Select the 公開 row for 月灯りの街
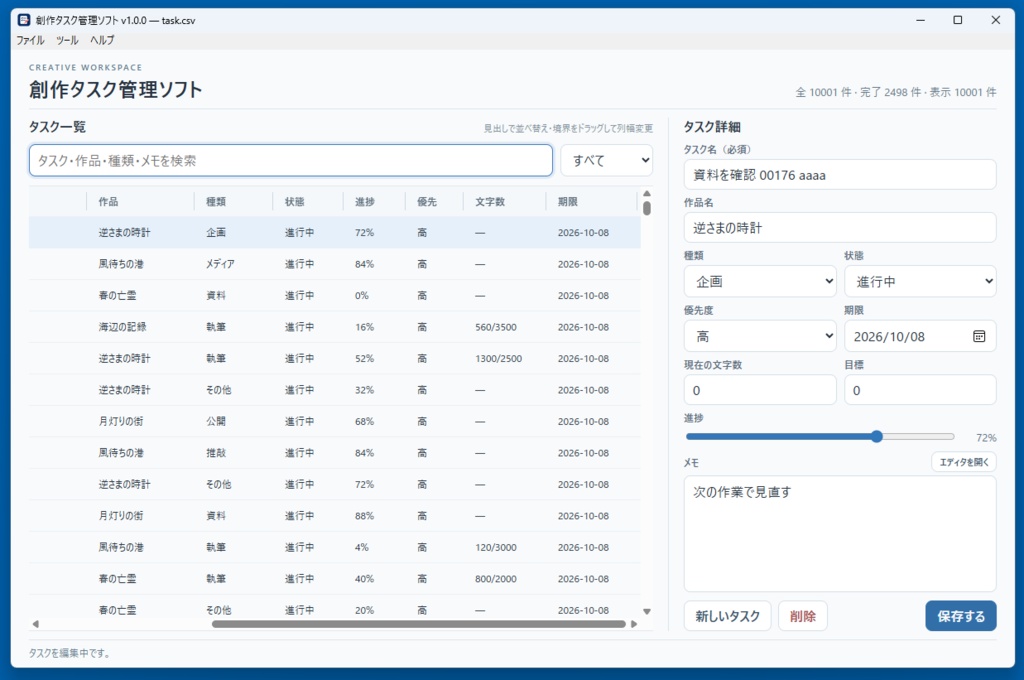1024x680 pixels. click(x=334, y=421)
